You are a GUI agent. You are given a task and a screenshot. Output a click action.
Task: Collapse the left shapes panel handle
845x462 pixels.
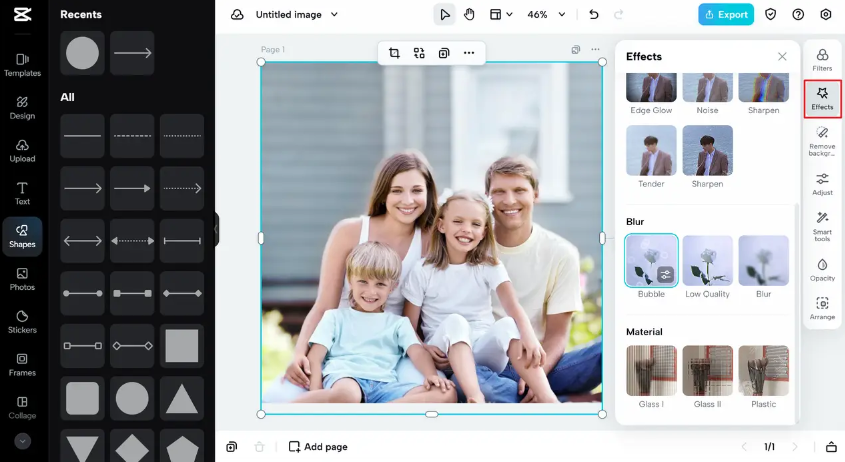tap(217, 229)
